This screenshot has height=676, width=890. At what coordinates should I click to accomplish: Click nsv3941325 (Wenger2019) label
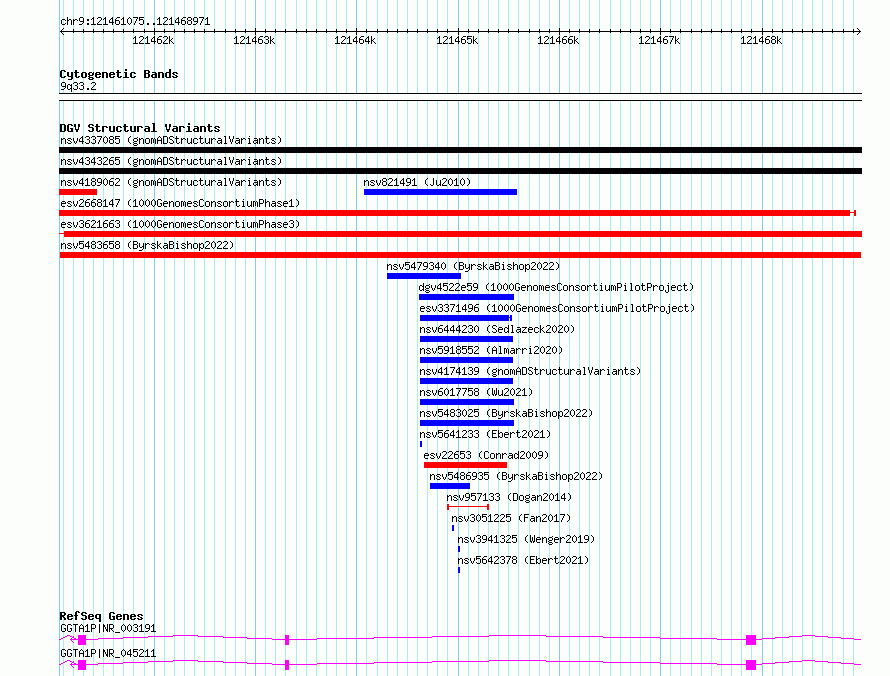point(526,539)
